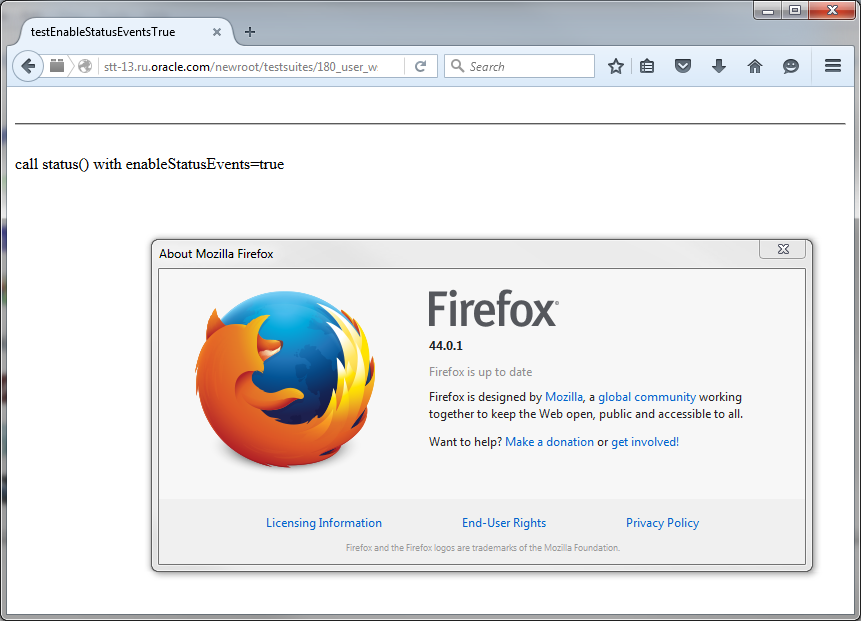Open the Downloads panel
The width and height of the screenshot is (861, 621).
(x=718, y=66)
